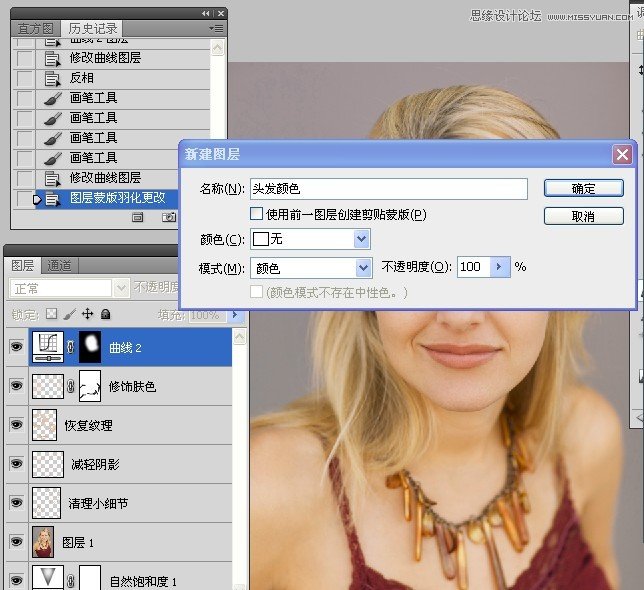Close the History panel group
The width and height of the screenshot is (644, 590).
click(x=221, y=14)
